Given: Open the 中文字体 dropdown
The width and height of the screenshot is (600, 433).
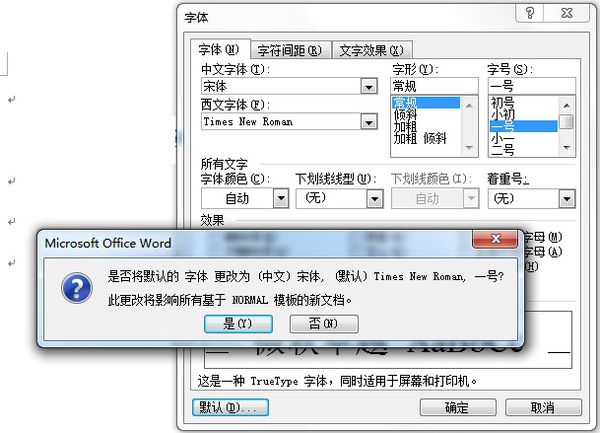Looking at the screenshot, I should 369,86.
